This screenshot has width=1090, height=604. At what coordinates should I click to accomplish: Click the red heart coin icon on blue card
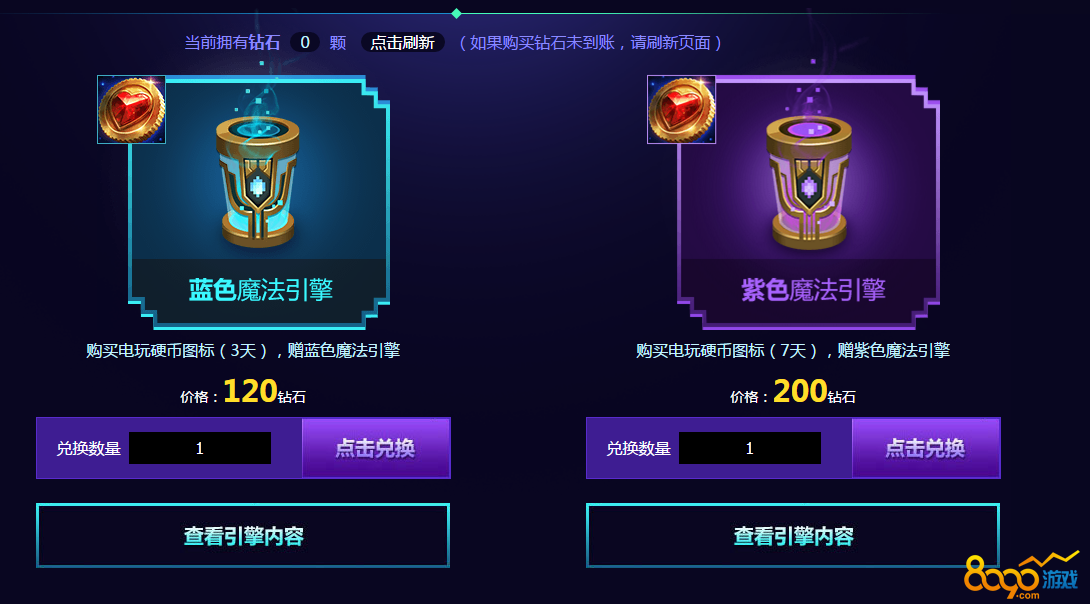point(131,110)
